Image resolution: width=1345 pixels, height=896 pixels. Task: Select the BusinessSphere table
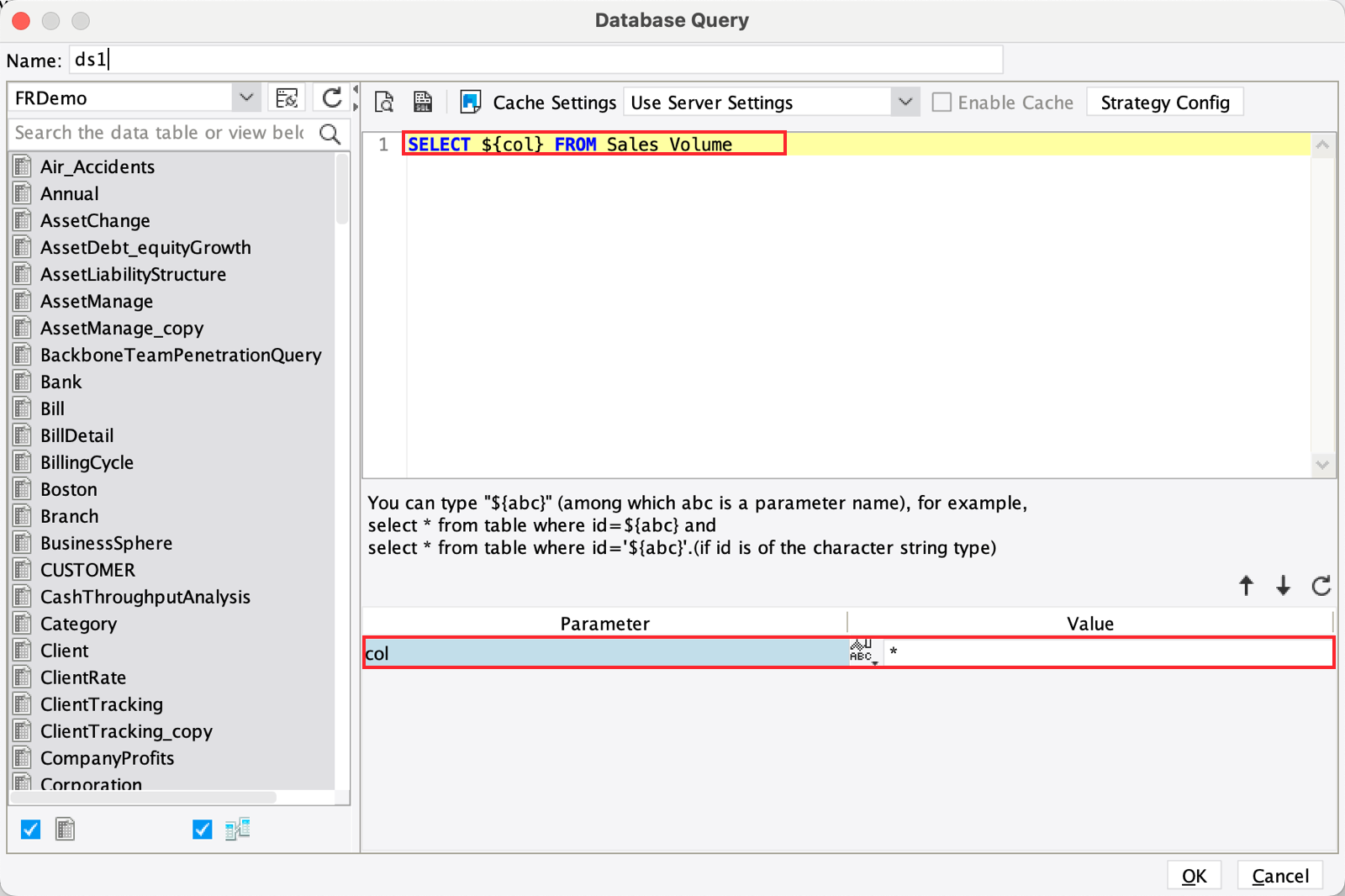(106, 543)
